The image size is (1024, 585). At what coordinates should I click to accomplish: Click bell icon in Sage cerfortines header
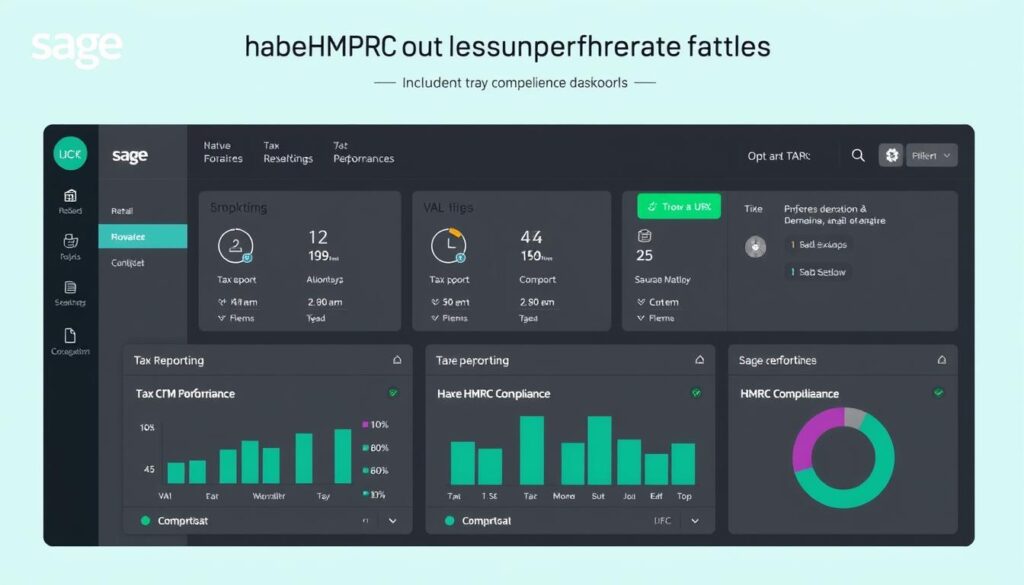942,360
